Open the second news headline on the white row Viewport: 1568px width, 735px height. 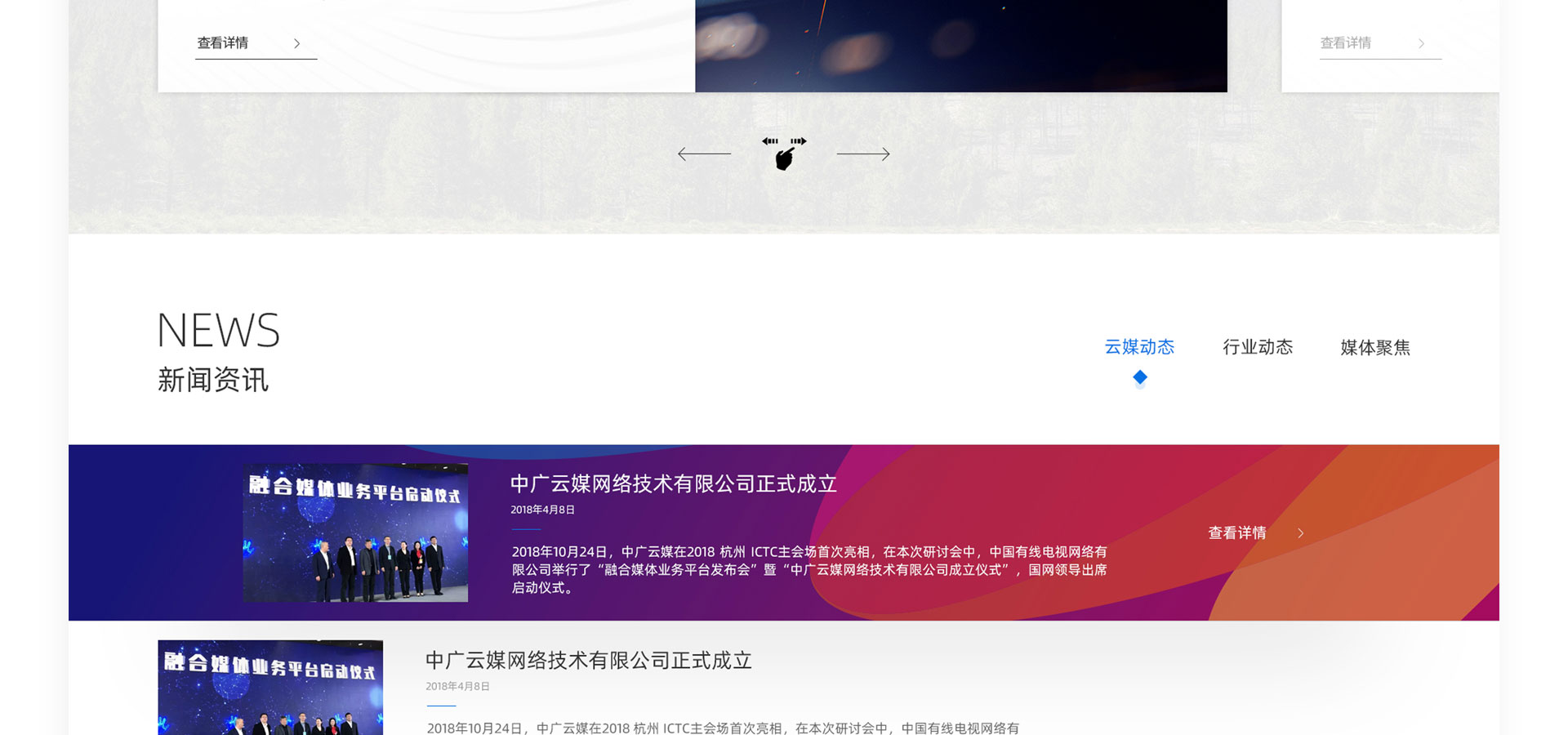pos(589,661)
